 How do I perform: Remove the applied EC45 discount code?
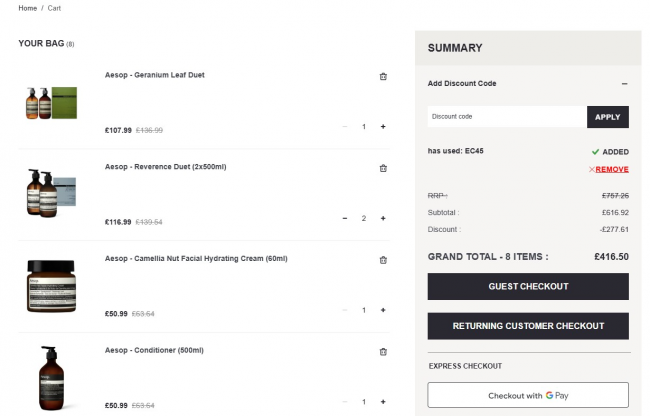point(610,169)
